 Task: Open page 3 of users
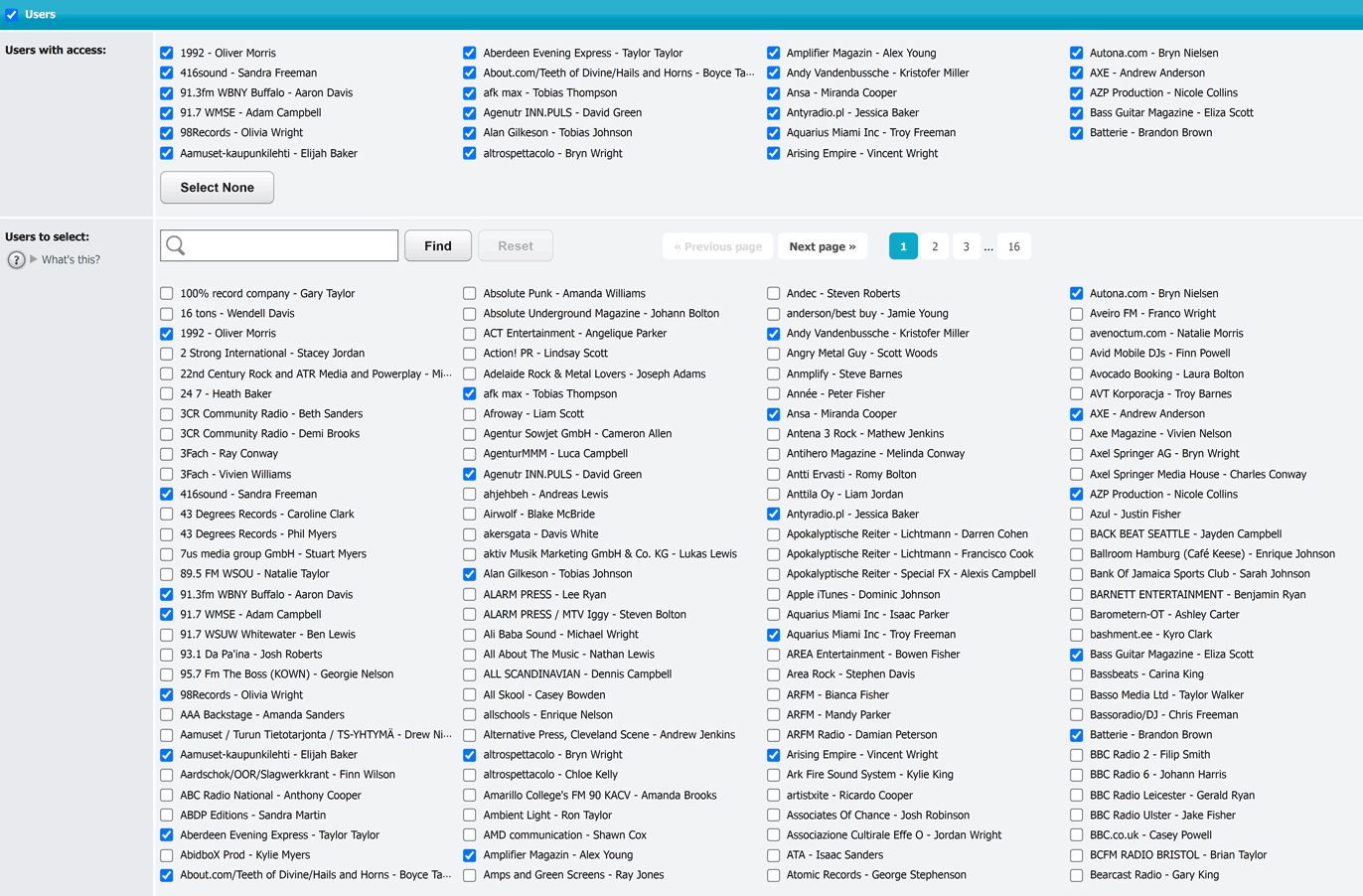(x=966, y=246)
